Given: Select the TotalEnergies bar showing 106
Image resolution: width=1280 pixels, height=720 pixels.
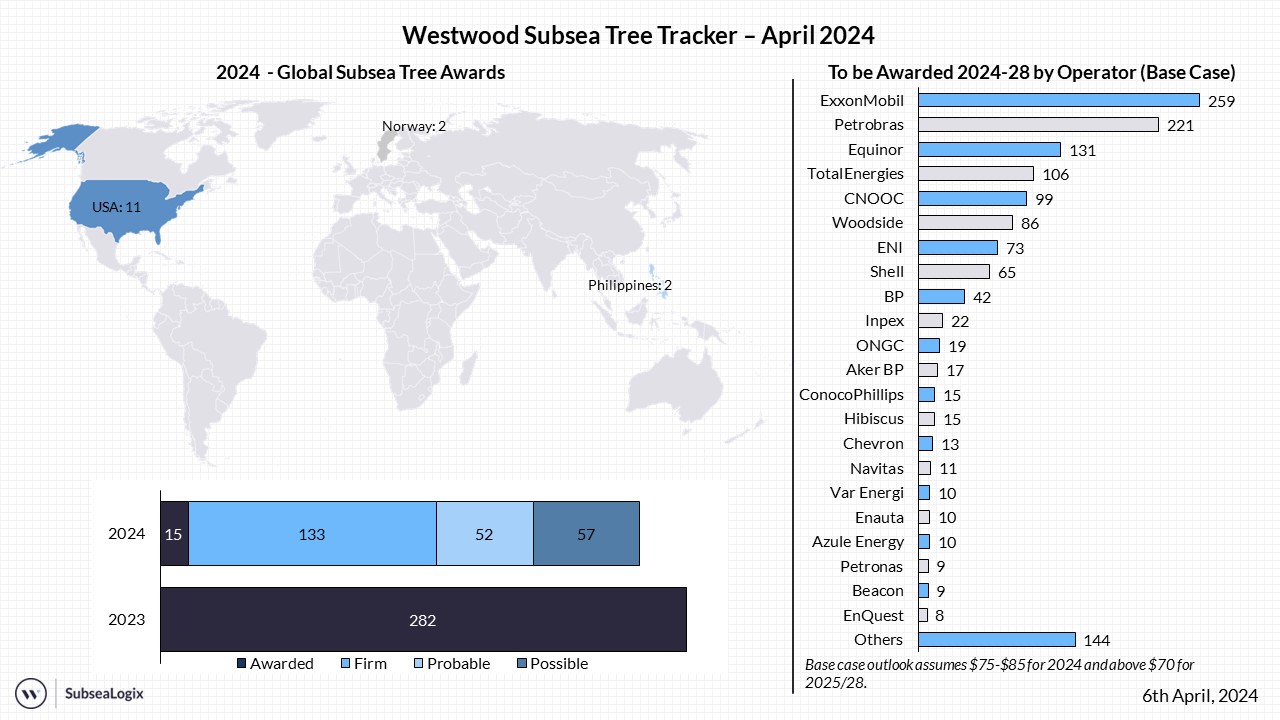Looking at the screenshot, I should [975, 174].
